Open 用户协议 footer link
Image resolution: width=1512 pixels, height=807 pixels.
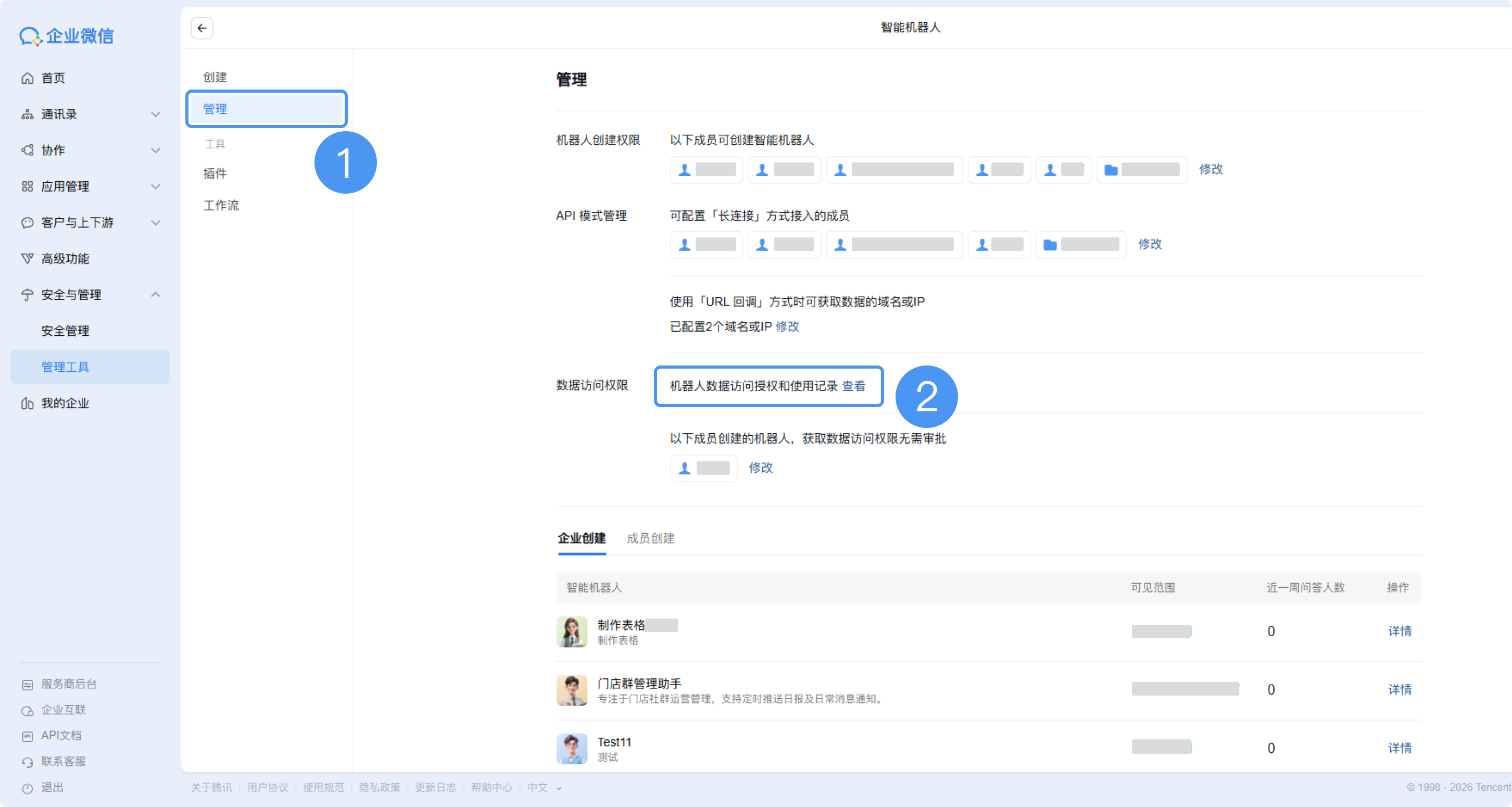click(x=267, y=788)
